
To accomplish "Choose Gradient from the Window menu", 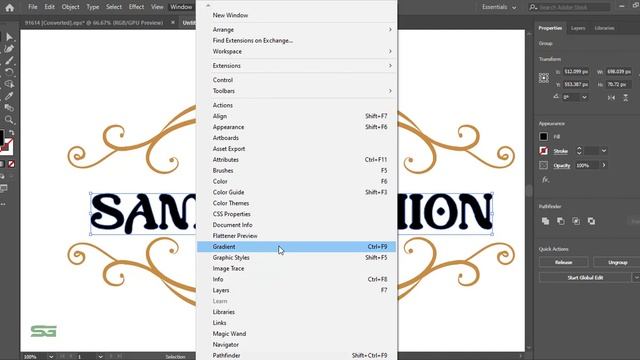I will click(x=296, y=247).
